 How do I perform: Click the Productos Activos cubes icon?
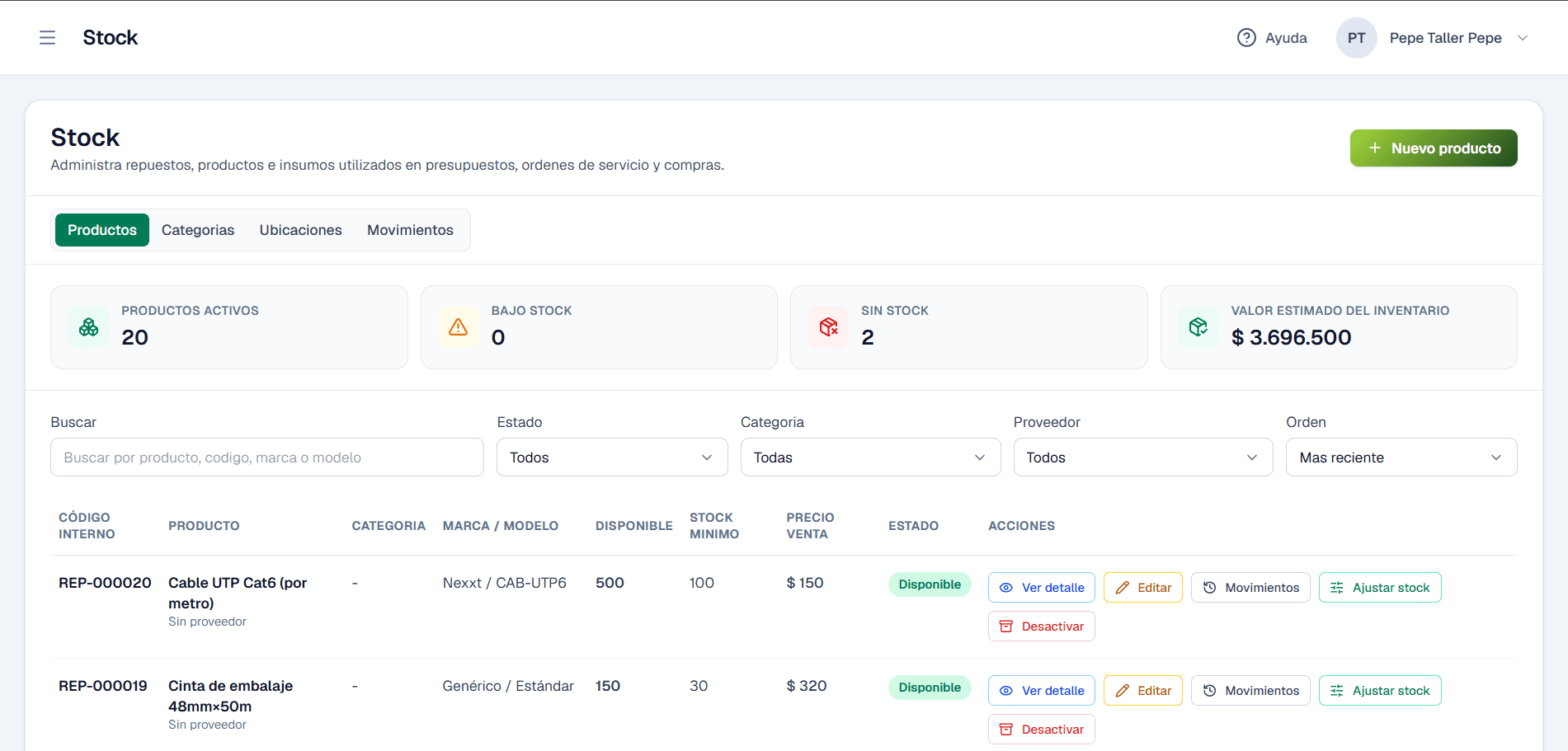pyautogui.click(x=88, y=327)
